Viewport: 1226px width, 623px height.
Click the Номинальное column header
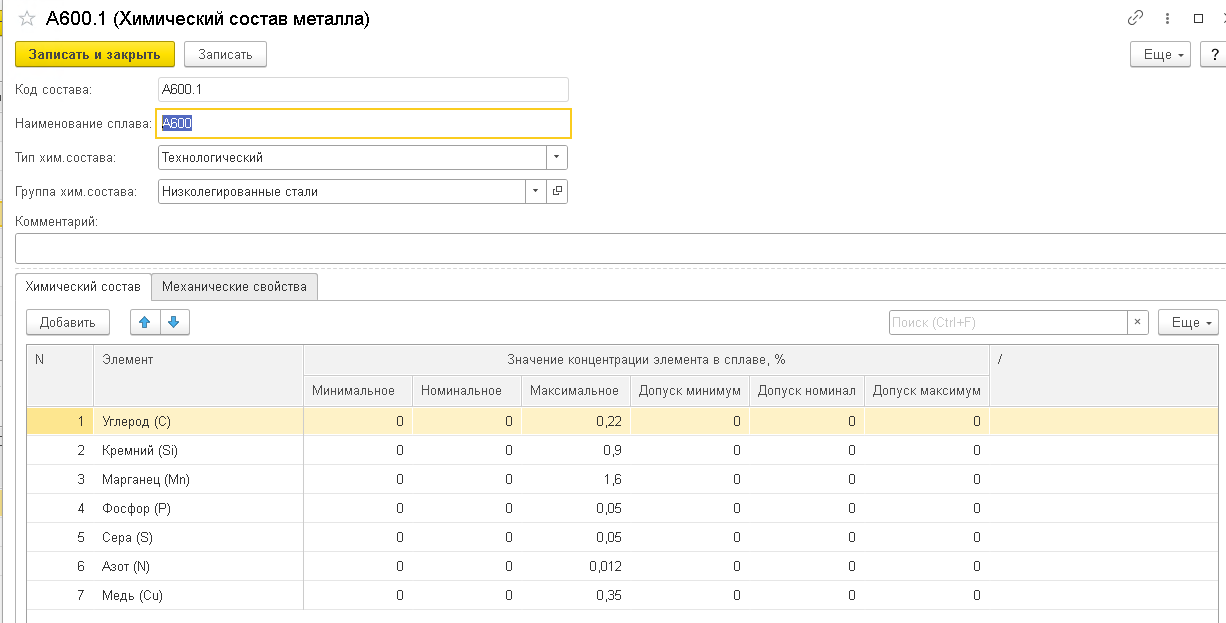467,391
